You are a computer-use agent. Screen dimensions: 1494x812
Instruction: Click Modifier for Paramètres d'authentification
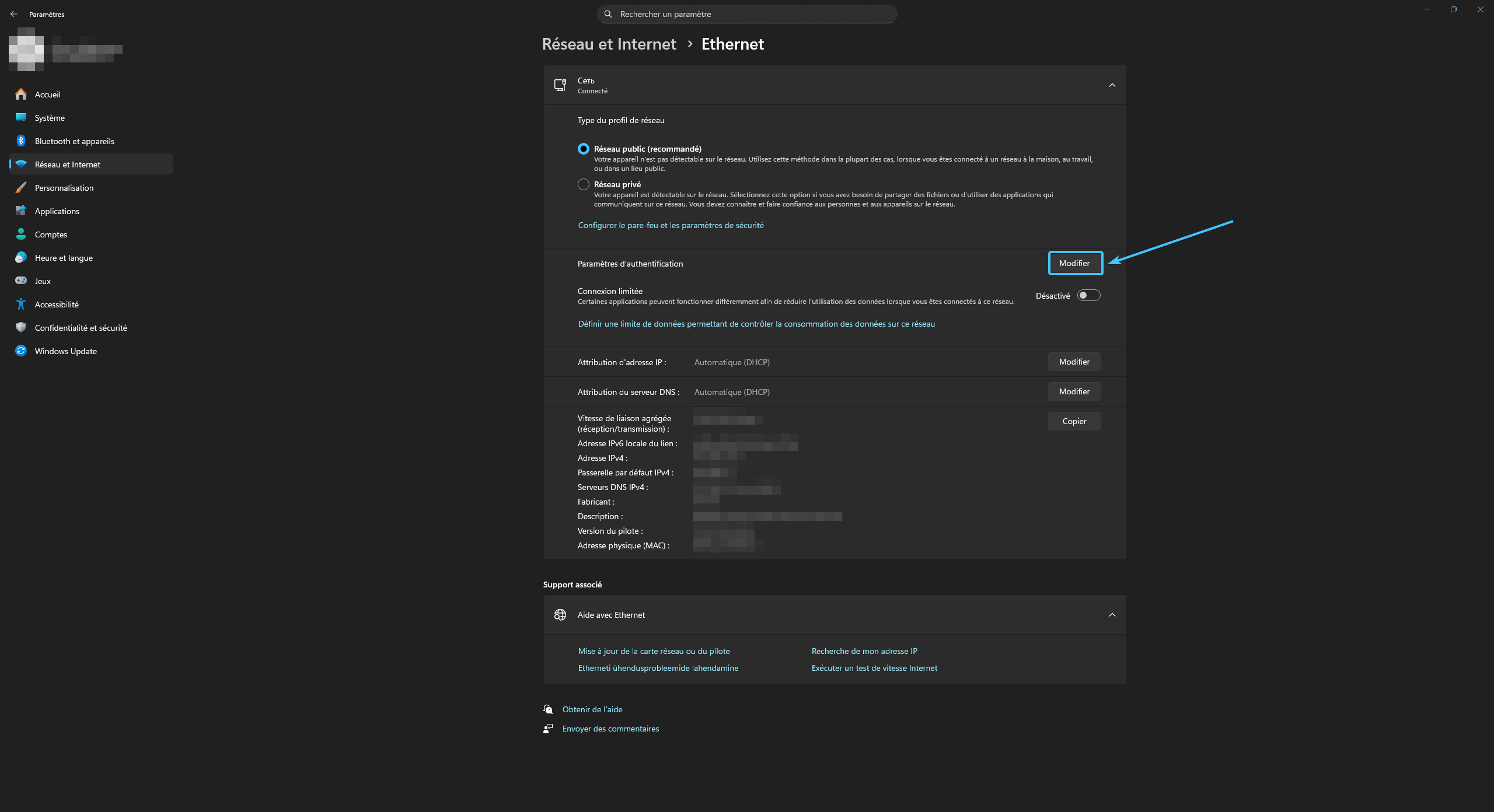1074,263
